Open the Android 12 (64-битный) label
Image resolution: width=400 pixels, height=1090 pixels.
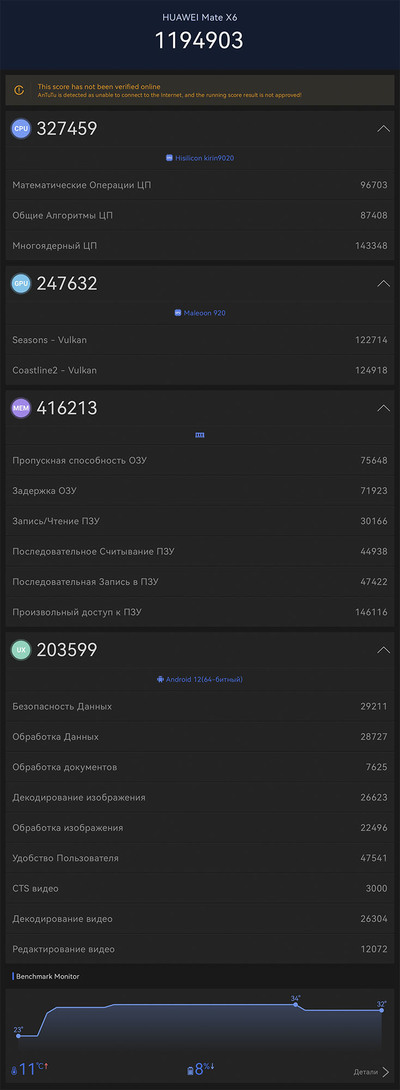coord(200,679)
